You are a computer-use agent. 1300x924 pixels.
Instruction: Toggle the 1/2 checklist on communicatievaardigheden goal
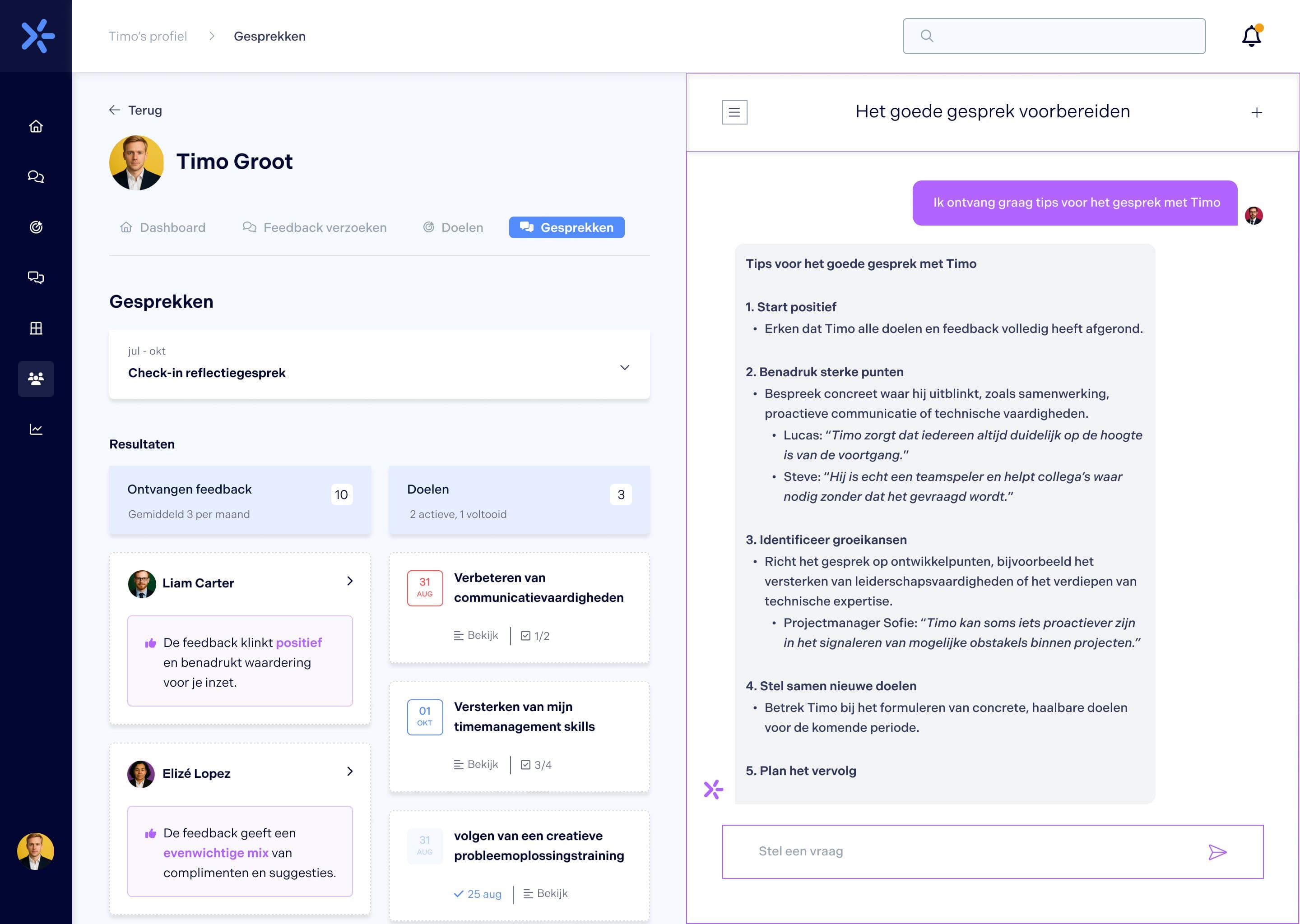coord(535,636)
